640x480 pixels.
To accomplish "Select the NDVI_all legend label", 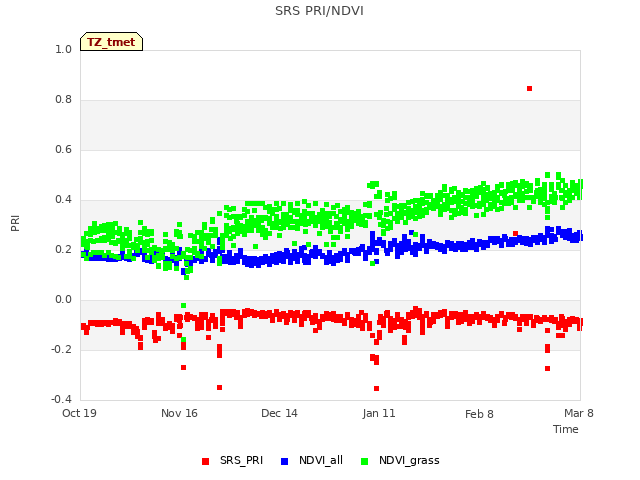I will [x=321, y=460].
